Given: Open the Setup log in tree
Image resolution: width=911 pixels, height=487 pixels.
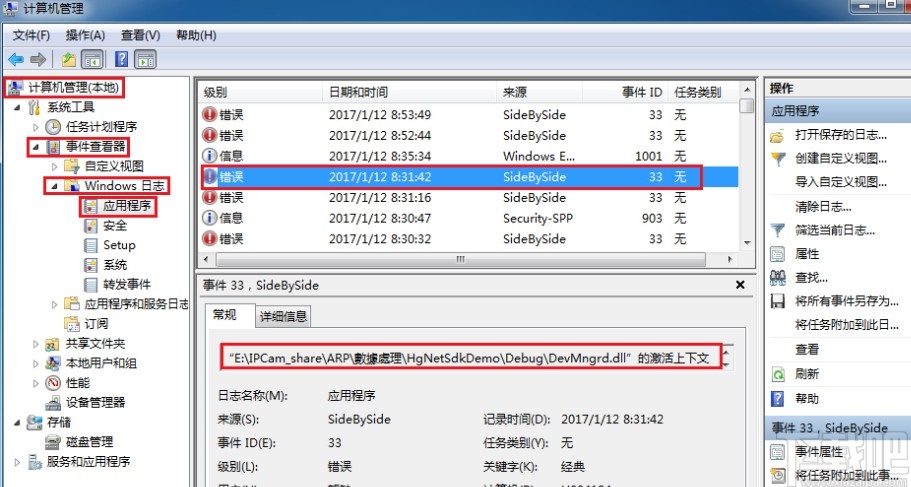Looking at the screenshot, I should tap(119, 245).
